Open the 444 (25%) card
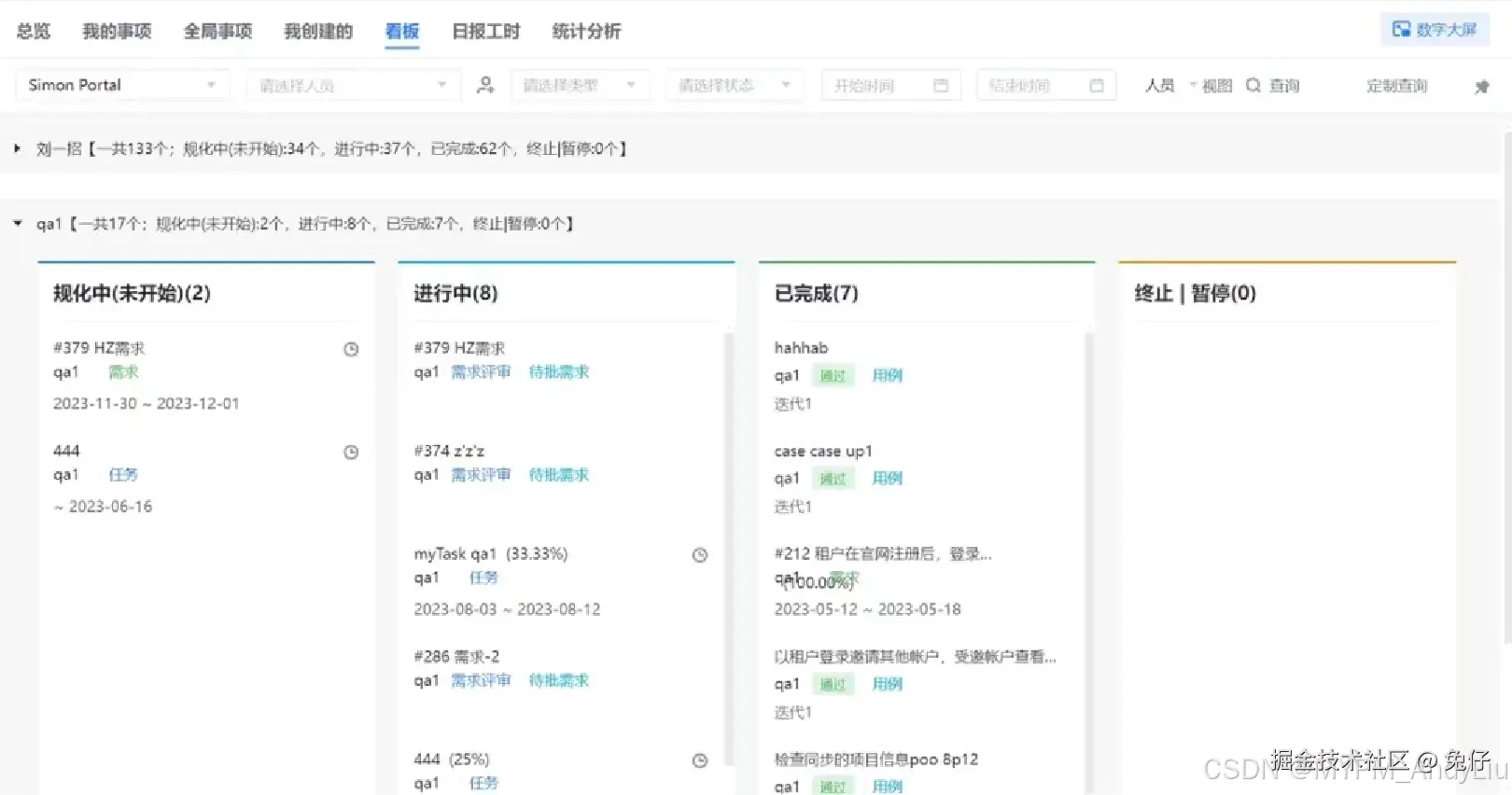This screenshot has width=1512, height=795. [x=452, y=759]
